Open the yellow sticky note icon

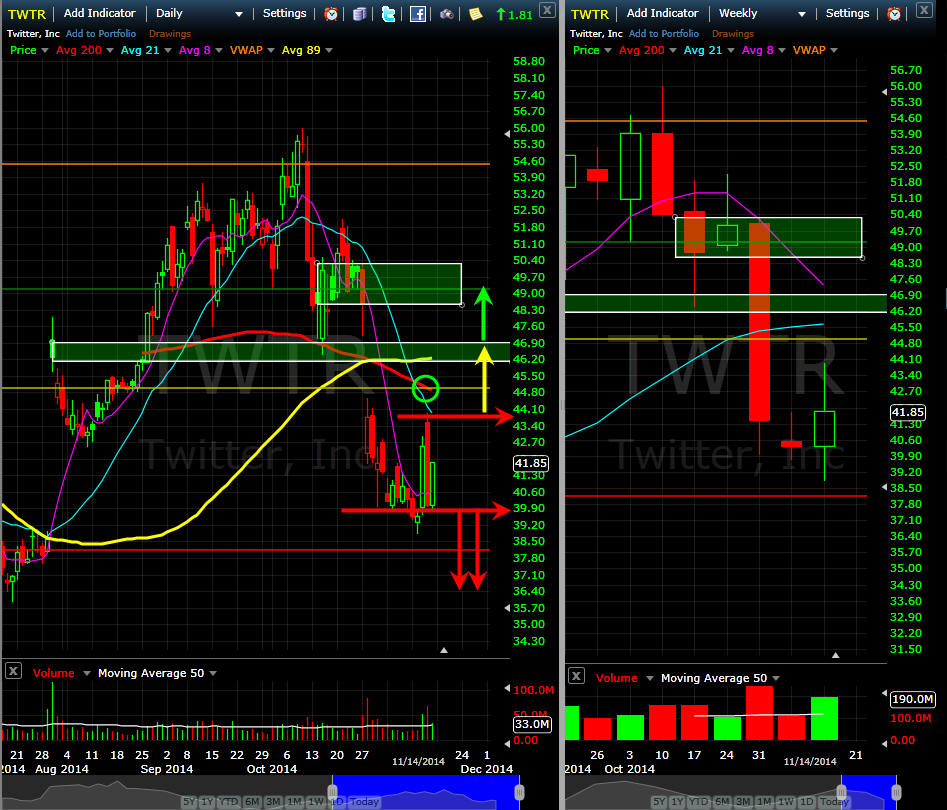click(475, 14)
